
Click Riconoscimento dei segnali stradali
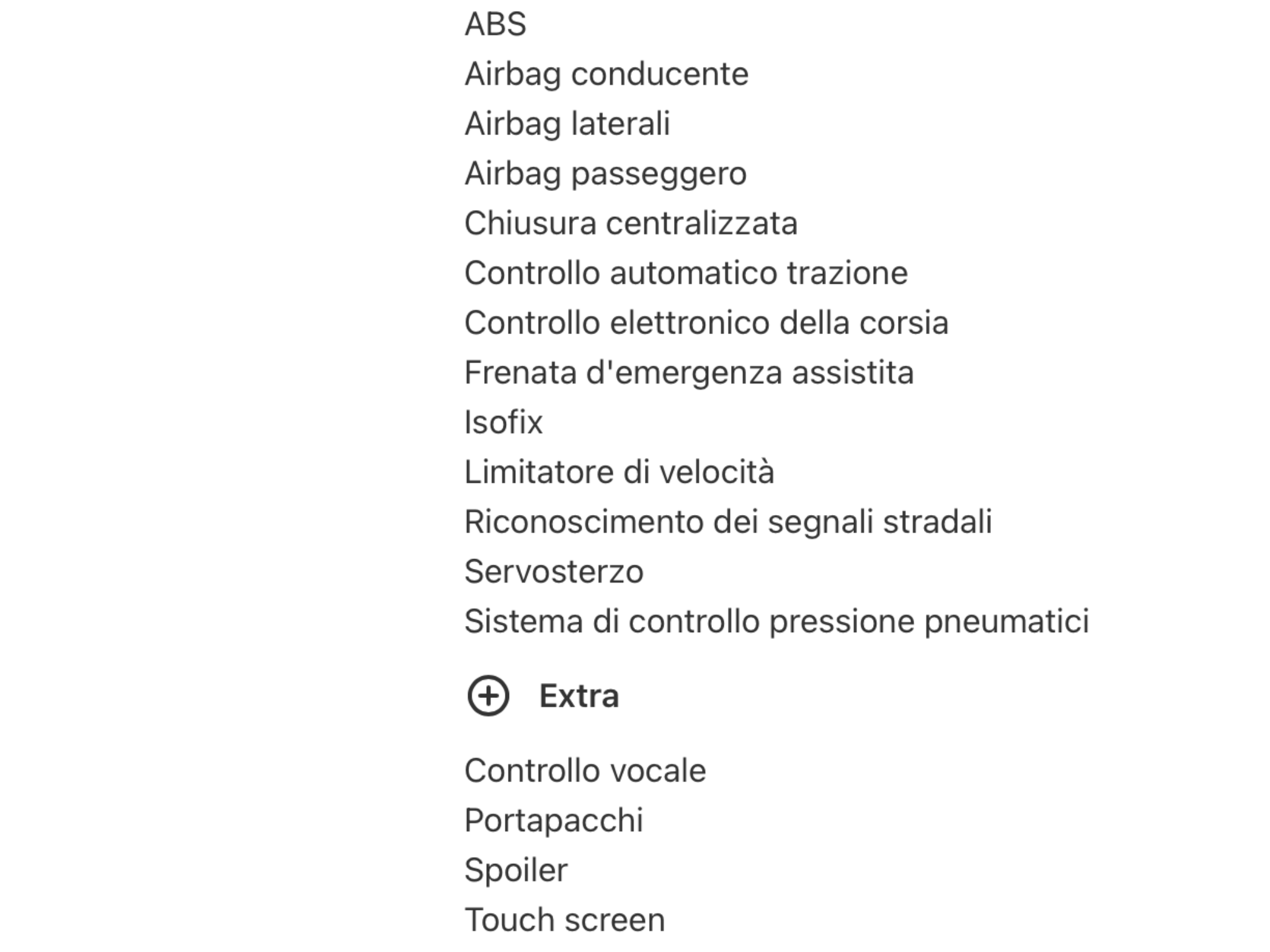pyautogui.click(x=729, y=522)
